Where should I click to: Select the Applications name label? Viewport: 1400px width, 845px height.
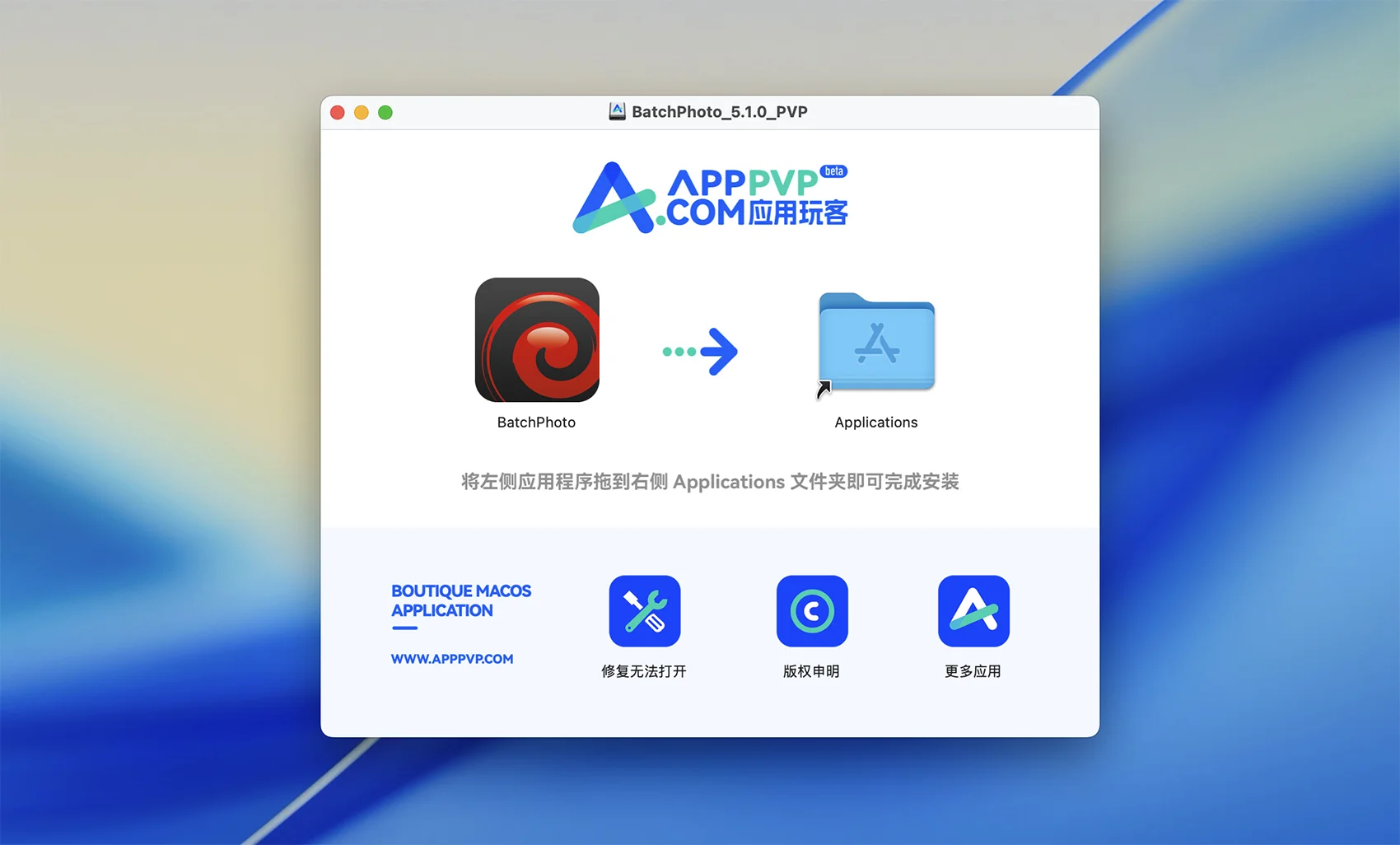pyautogui.click(x=875, y=422)
